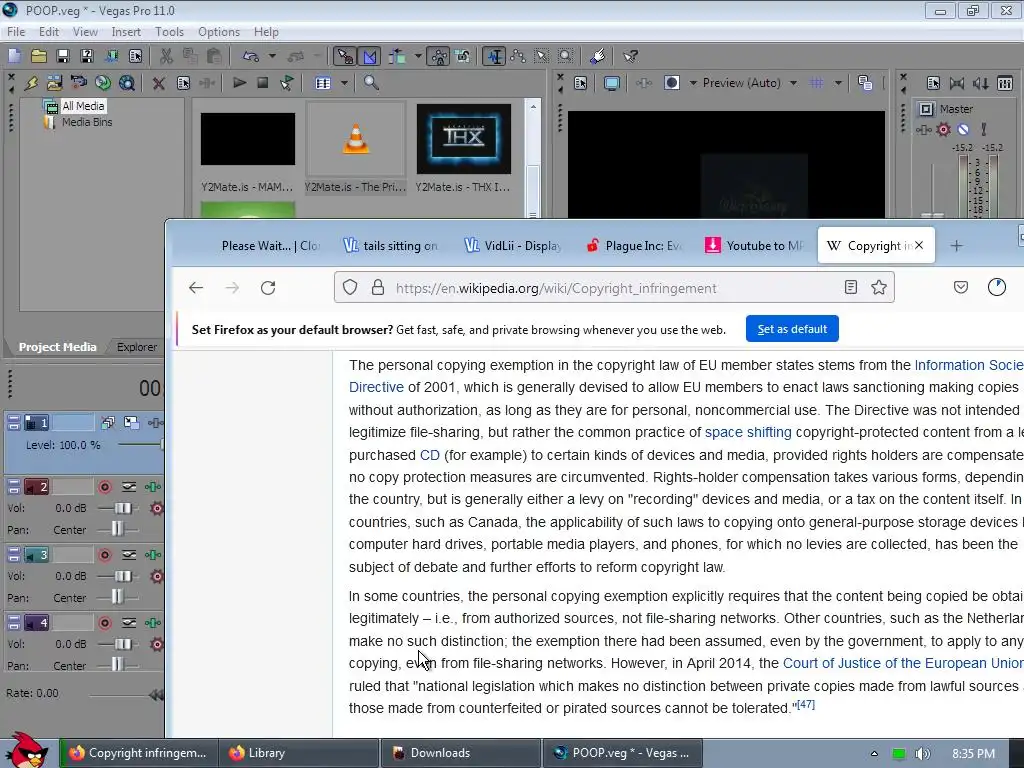The height and width of the screenshot is (768, 1024).
Task: Reload the Wikipedia page
Action: click(x=268, y=287)
